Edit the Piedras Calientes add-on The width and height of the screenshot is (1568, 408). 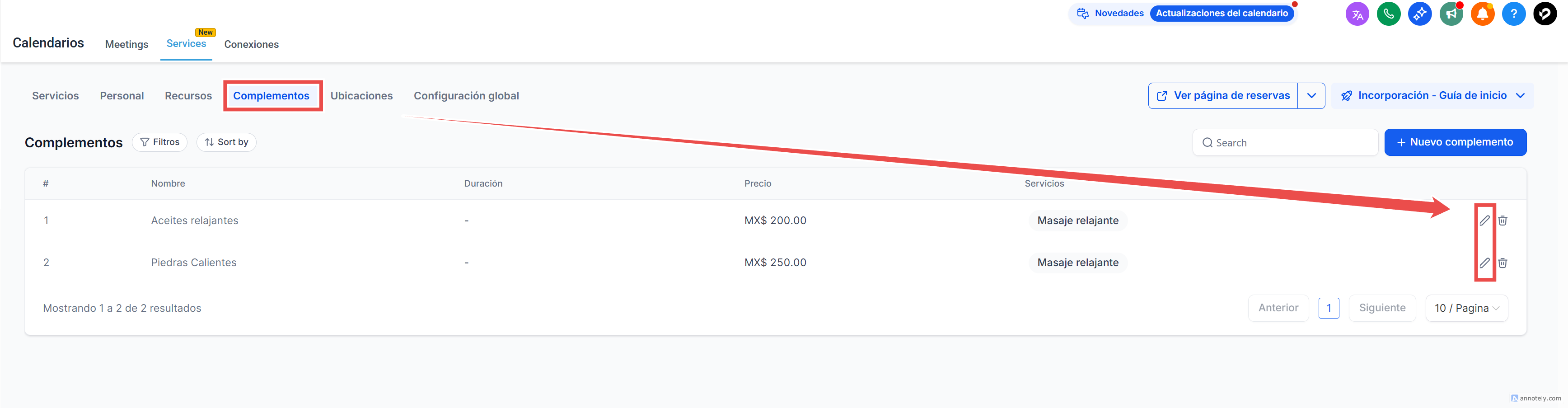(1484, 263)
